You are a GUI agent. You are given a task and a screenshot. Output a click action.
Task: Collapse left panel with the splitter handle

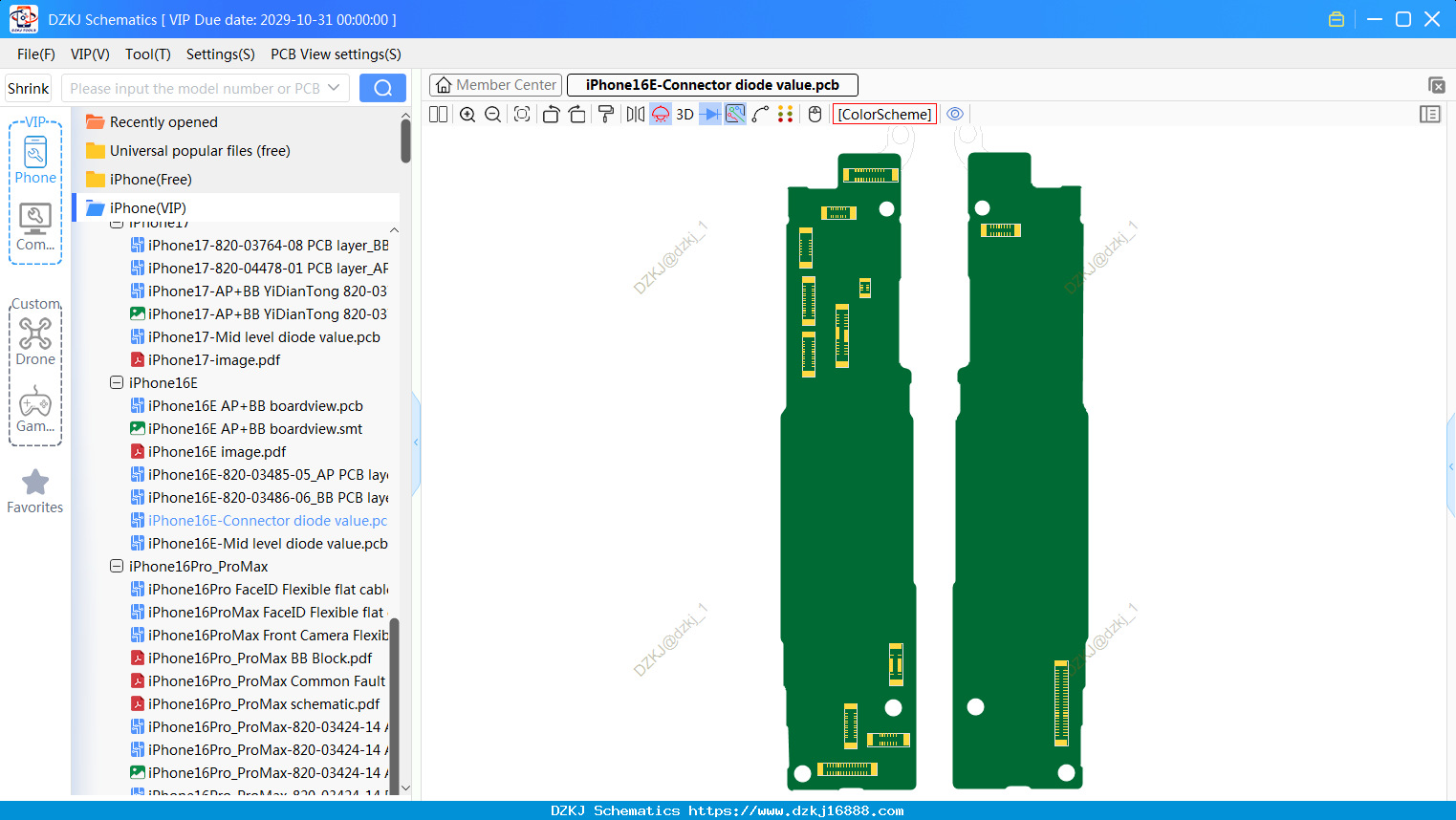coord(416,442)
